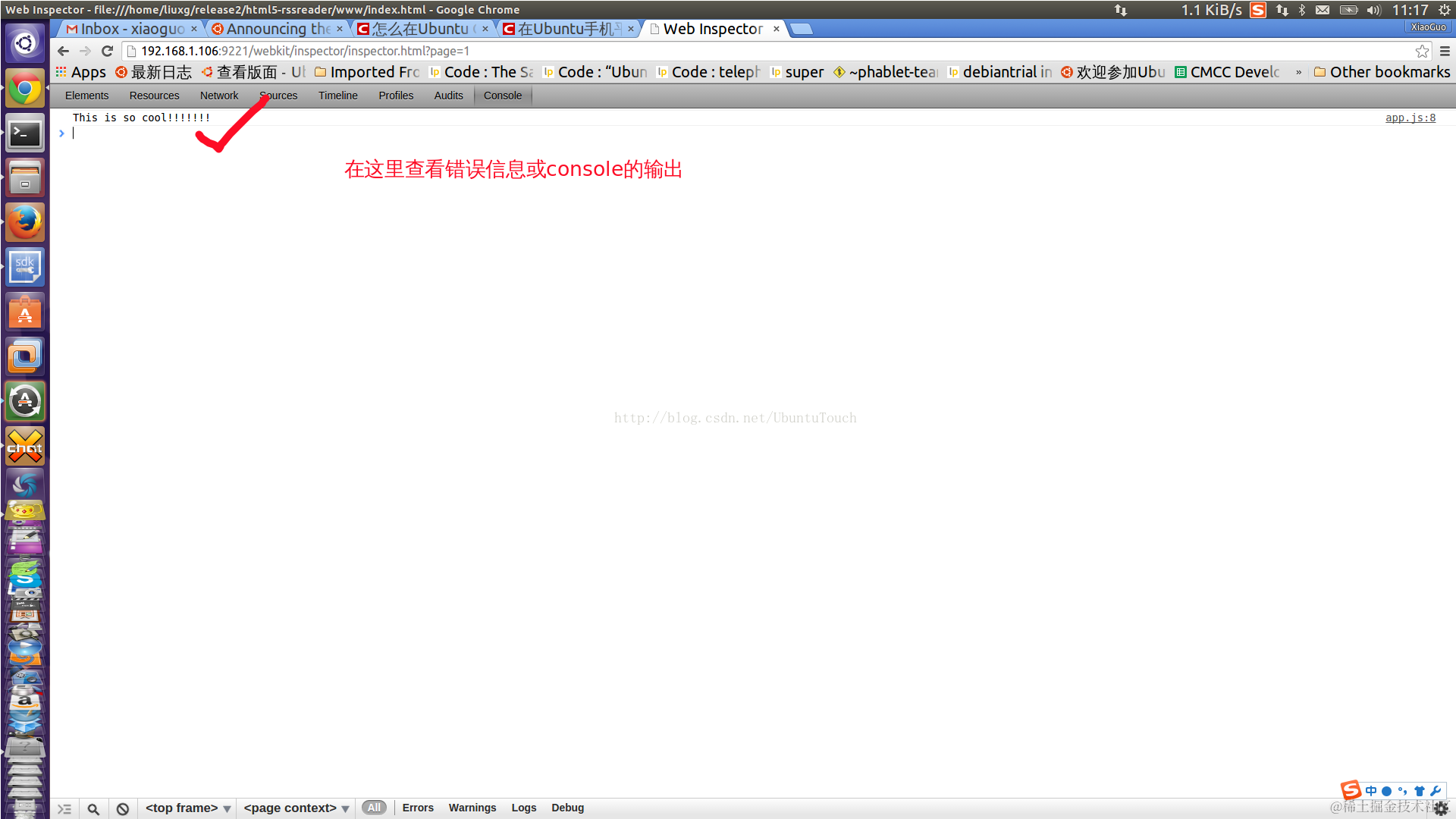Open the app.js:8 source link
This screenshot has height=819, width=1456.
[1410, 118]
